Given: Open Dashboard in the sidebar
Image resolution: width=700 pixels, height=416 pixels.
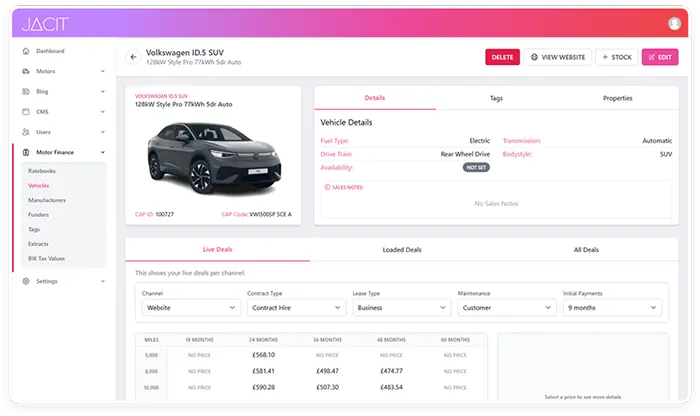Looking at the screenshot, I should click(x=50, y=51).
